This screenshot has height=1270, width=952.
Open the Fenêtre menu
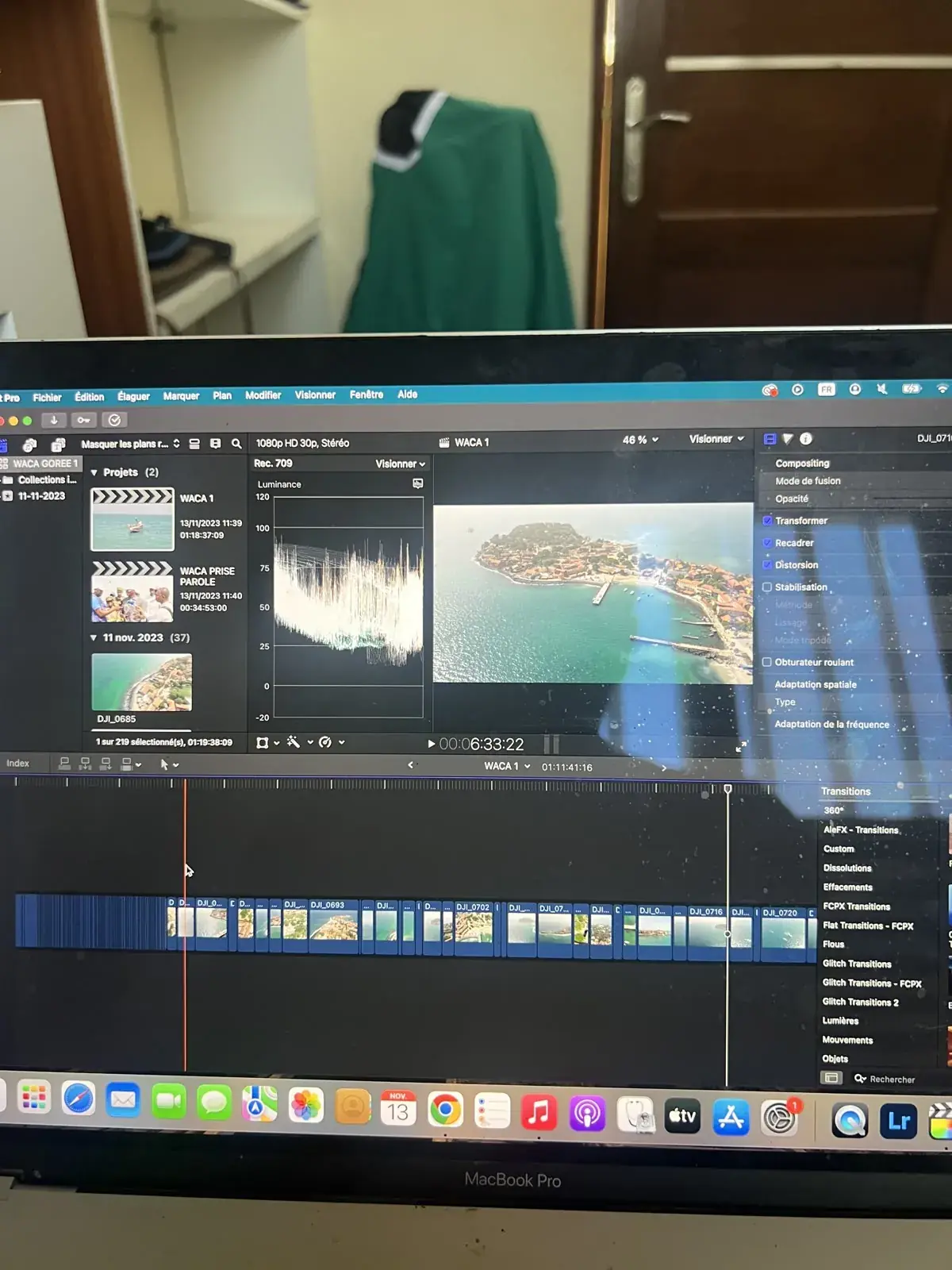[367, 394]
